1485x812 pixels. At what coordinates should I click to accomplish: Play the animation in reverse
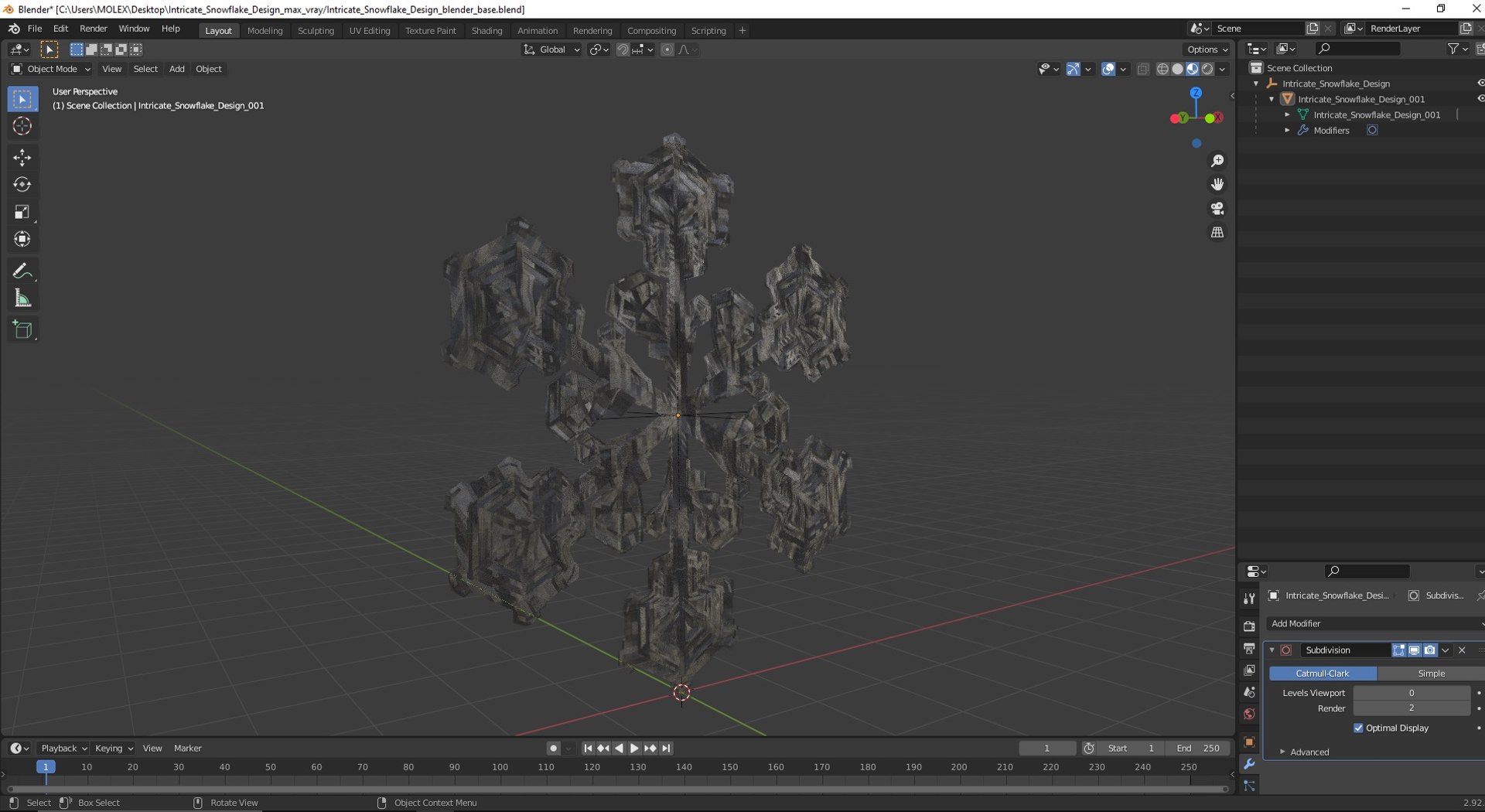(619, 749)
